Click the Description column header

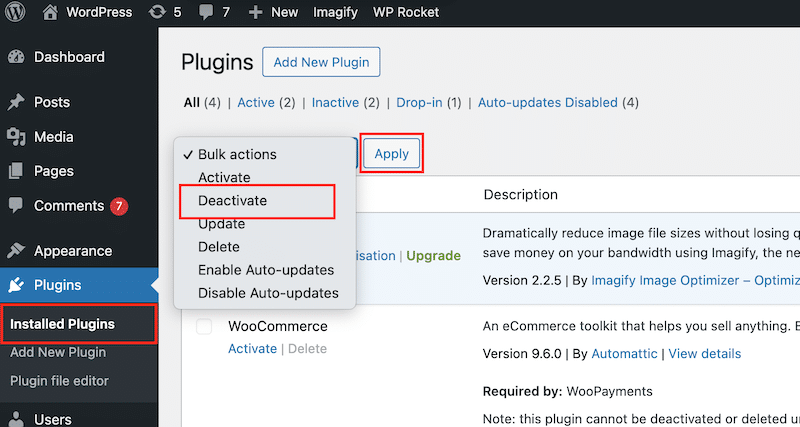point(520,194)
